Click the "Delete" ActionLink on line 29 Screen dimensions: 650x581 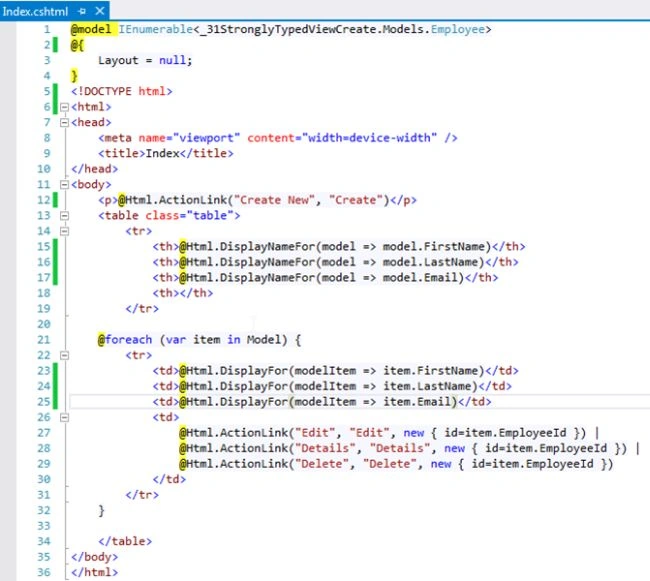coord(396,464)
